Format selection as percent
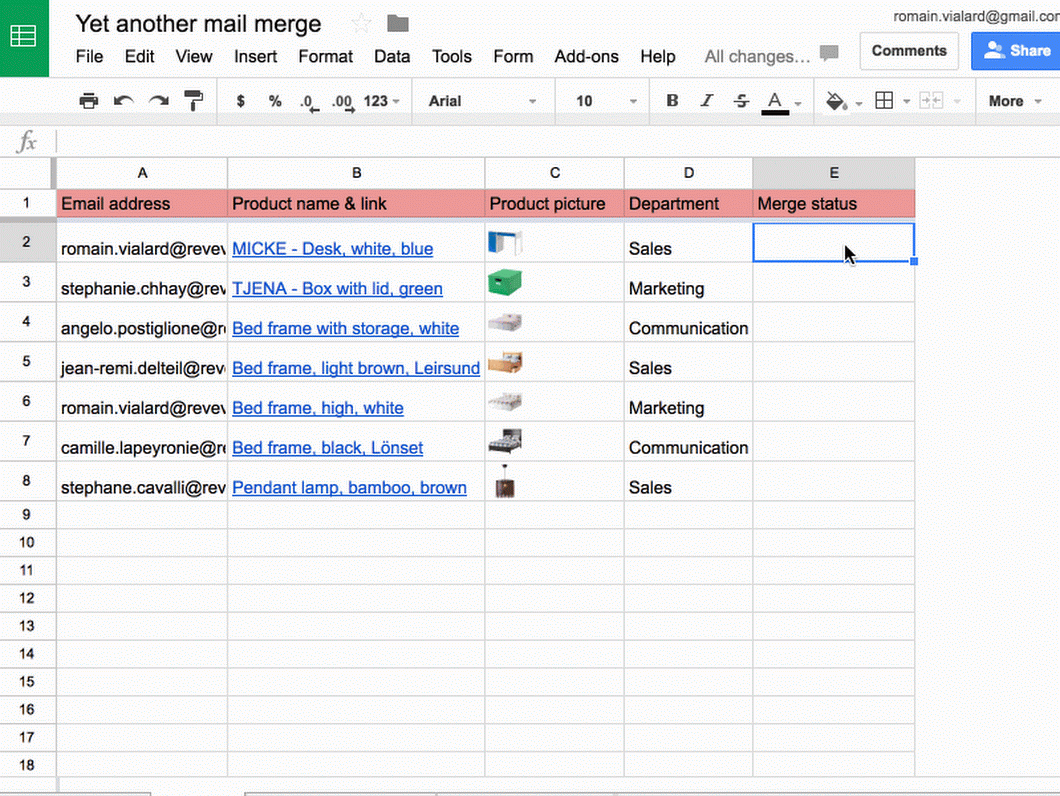This screenshot has height=796, width=1060. 275,100
